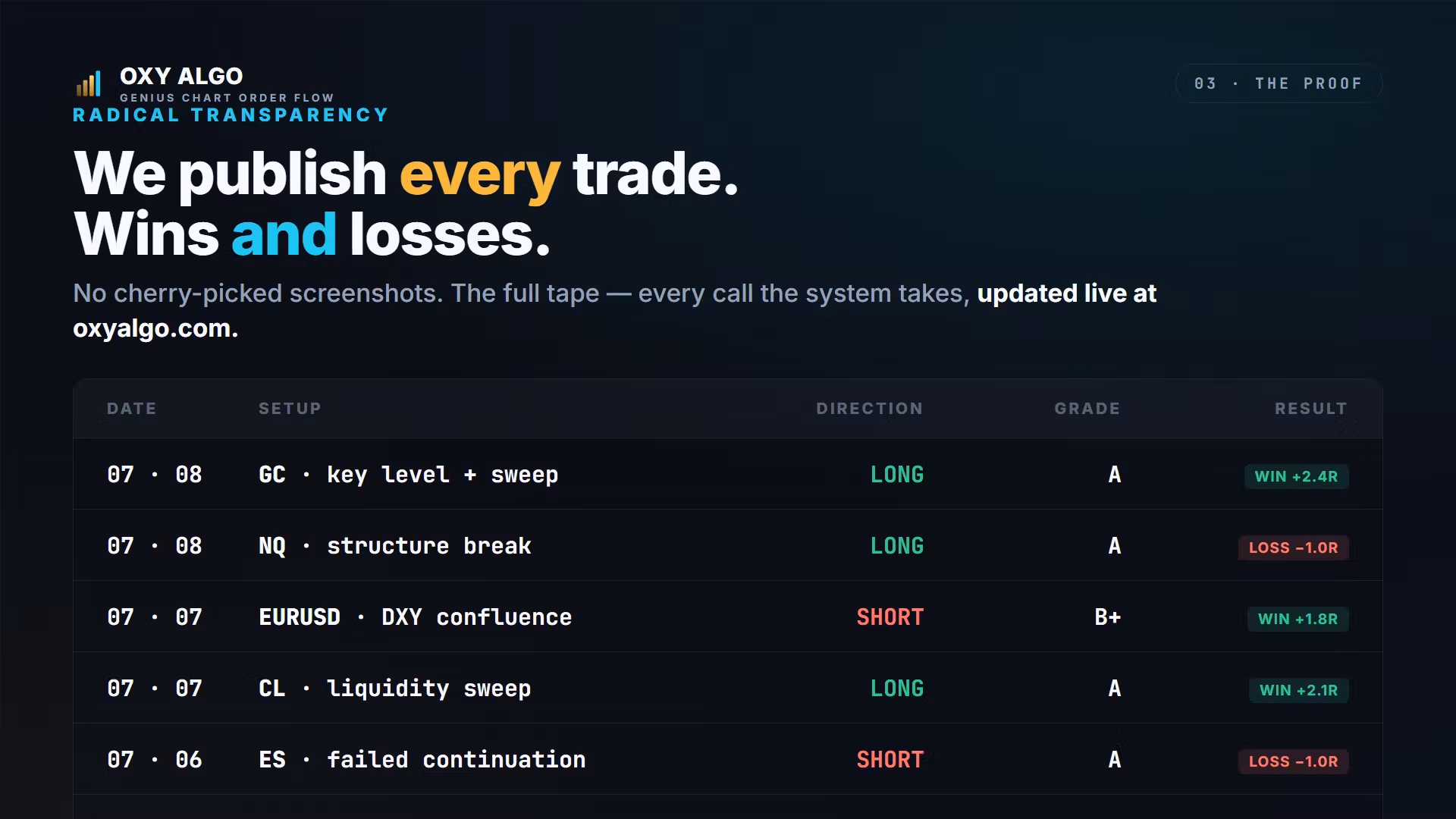Sort by the SETUP column header
This screenshot has width=1456, height=819.
coord(290,409)
